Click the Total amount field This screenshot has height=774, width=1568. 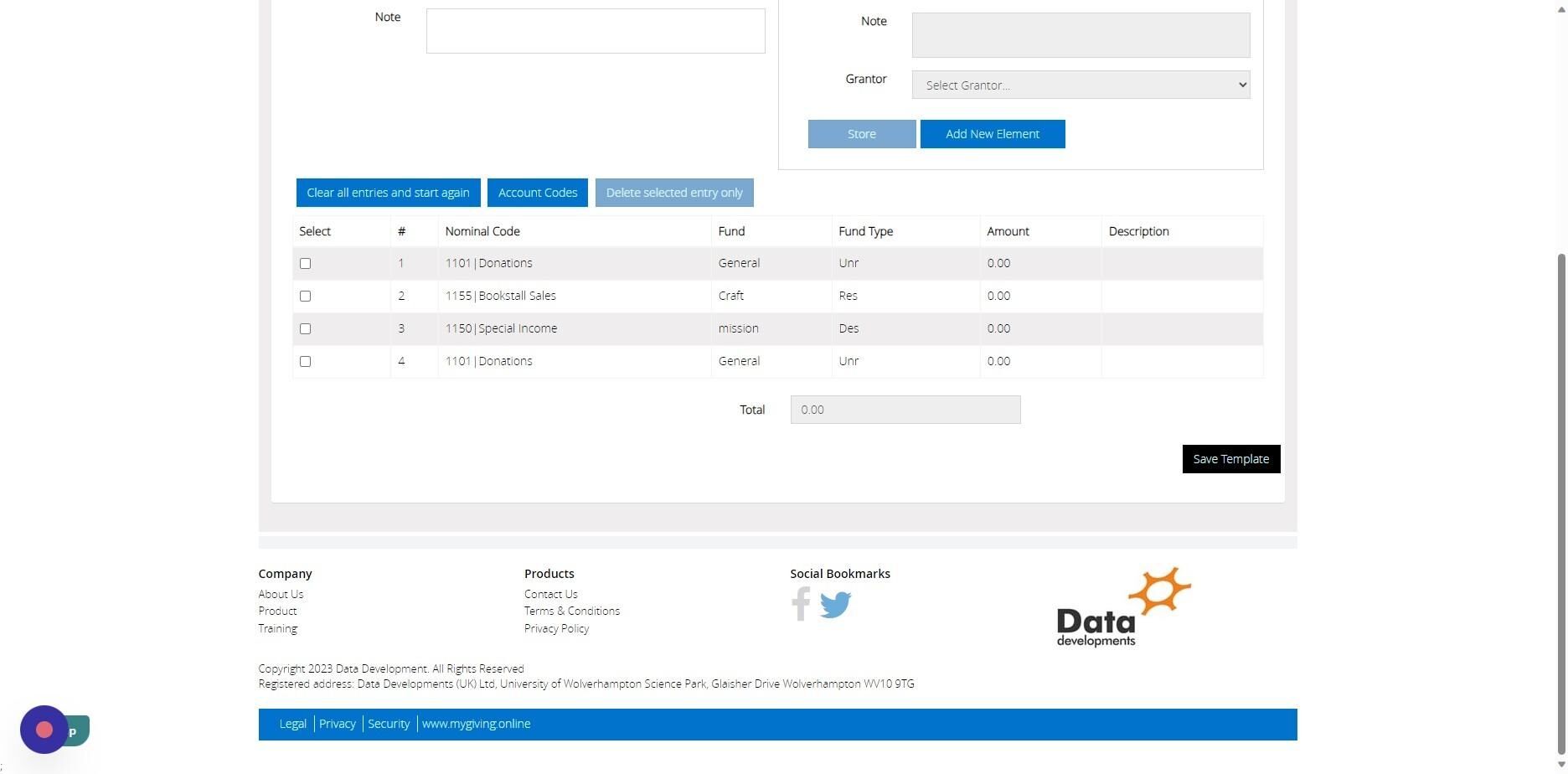905,410
